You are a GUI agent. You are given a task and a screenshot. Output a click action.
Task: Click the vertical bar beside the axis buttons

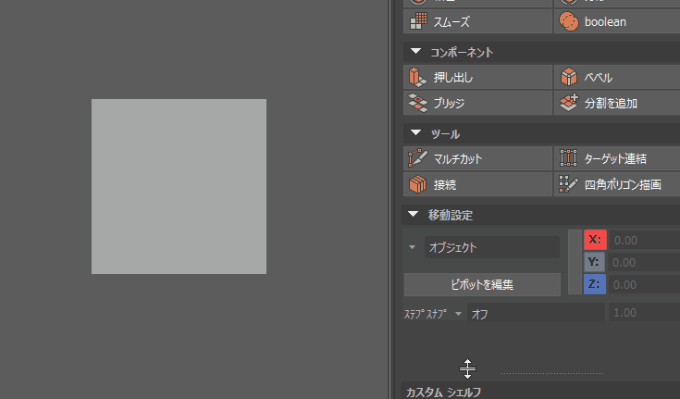point(575,262)
